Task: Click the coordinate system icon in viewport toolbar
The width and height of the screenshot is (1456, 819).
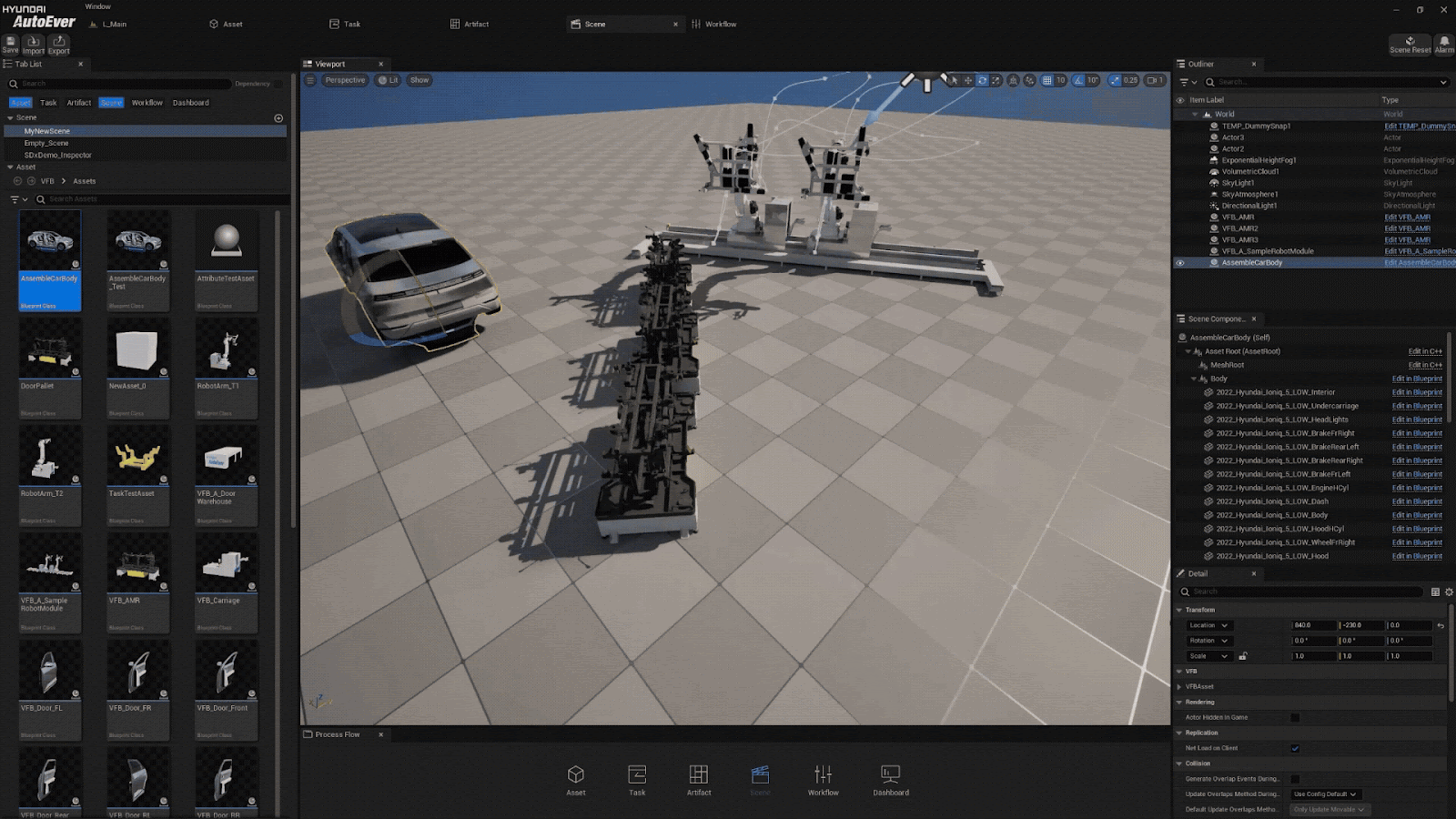Action: pos(1013,80)
